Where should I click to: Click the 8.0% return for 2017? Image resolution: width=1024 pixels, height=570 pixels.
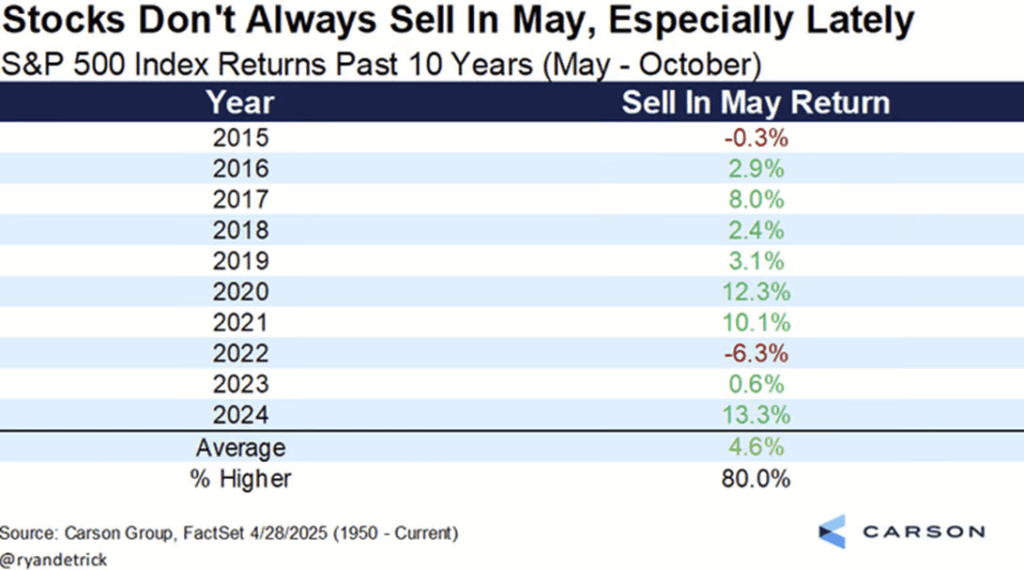pyautogui.click(x=756, y=199)
